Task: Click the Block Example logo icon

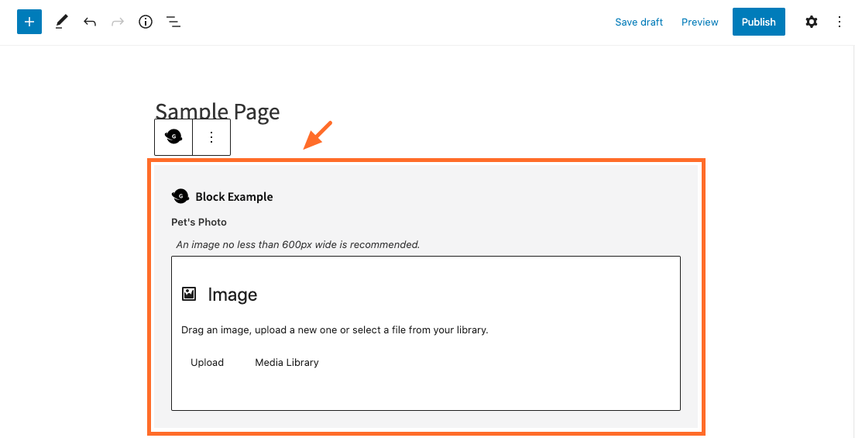Action: [180, 196]
